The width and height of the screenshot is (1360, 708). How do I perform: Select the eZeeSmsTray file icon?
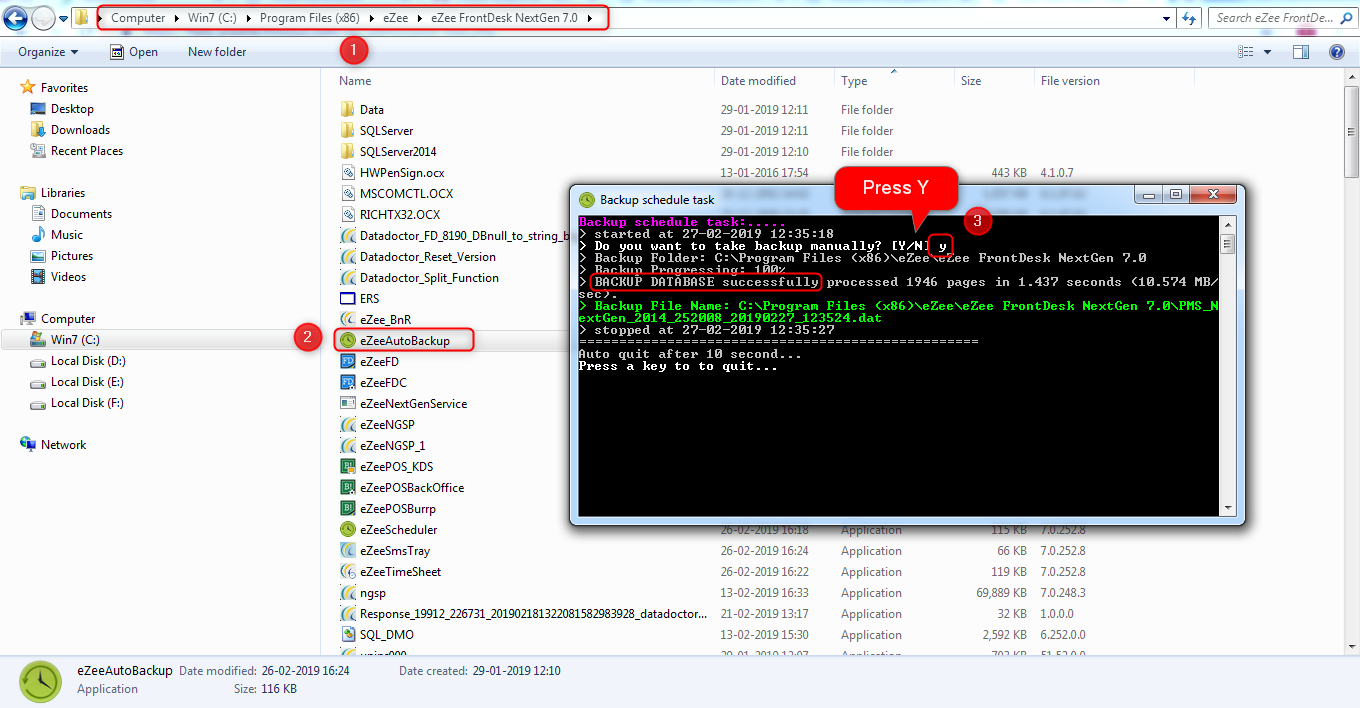[x=348, y=551]
